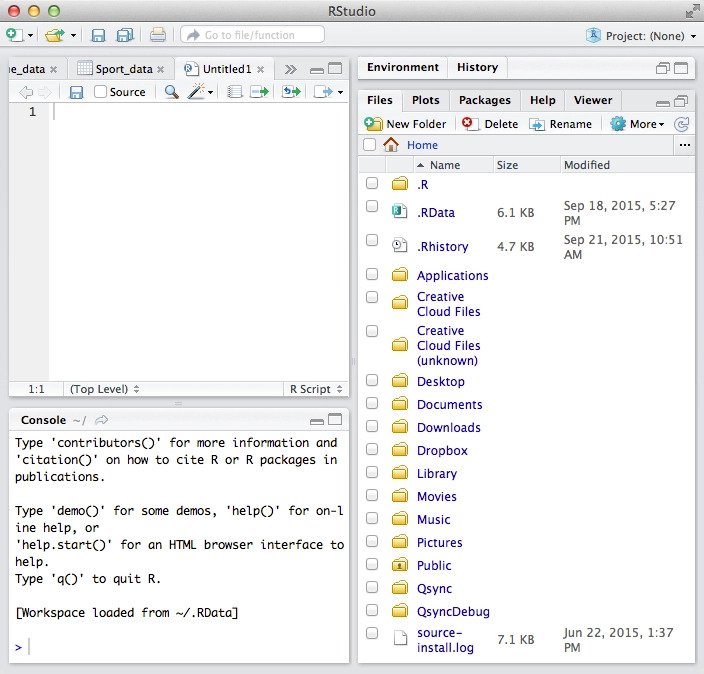Screen dimensions: 704x674
Task: Click the Home breadcrumb link
Action: [422, 145]
